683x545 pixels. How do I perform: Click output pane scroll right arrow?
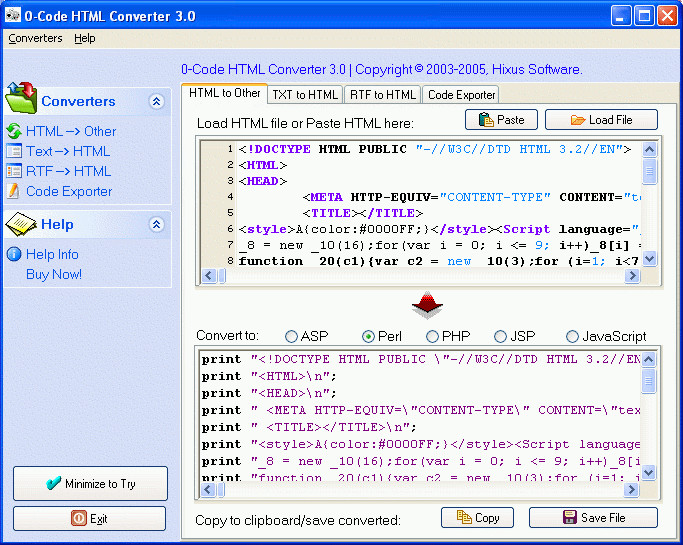(x=631, y=490)
